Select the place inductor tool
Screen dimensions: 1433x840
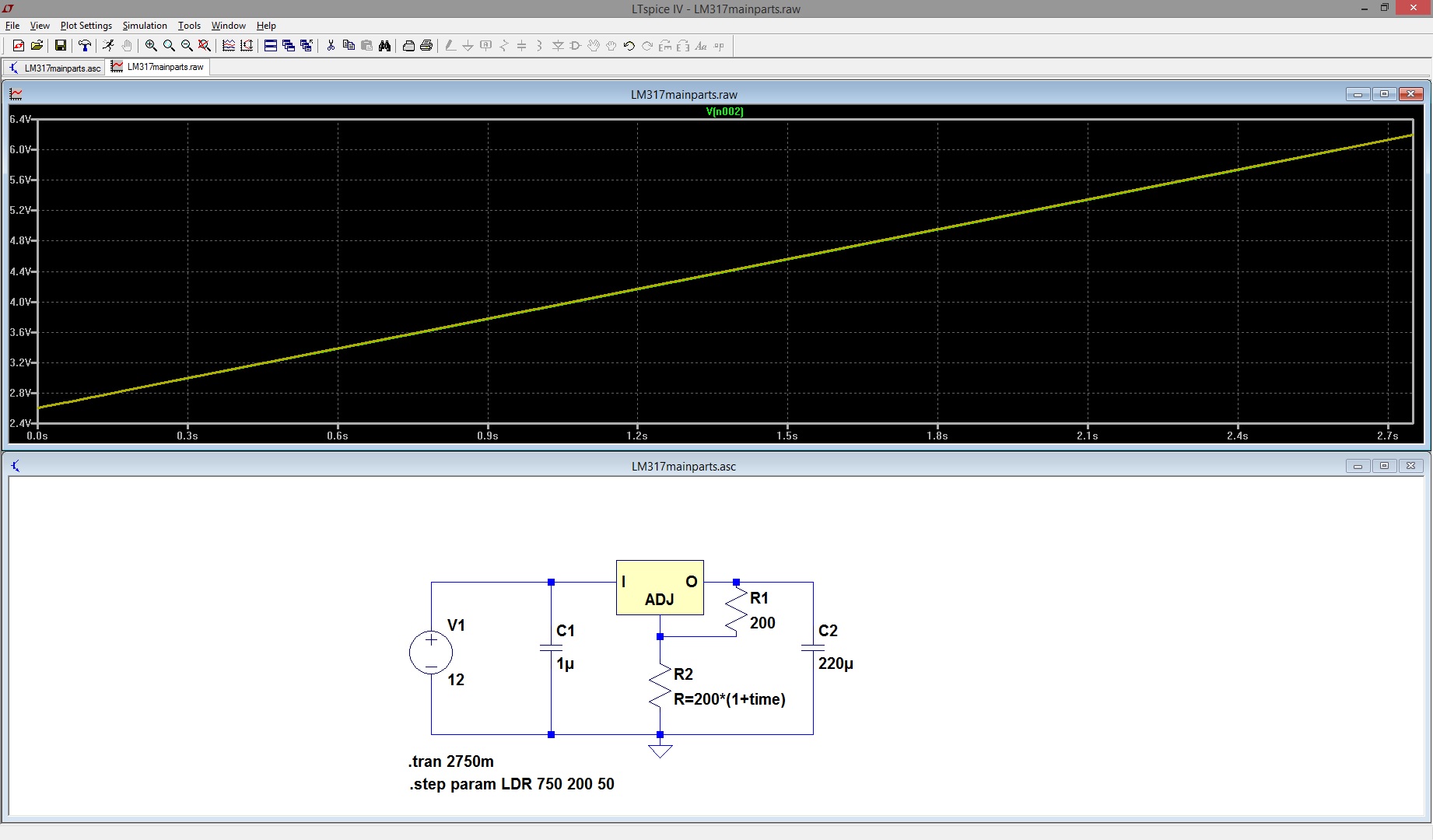pos(540,46)
